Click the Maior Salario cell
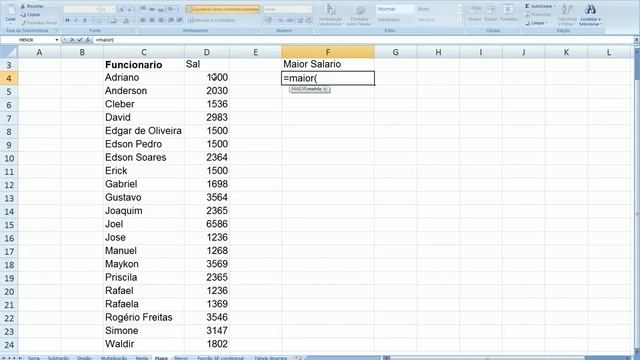This screenshot has height=360, width=640. (x=328, y=64)
